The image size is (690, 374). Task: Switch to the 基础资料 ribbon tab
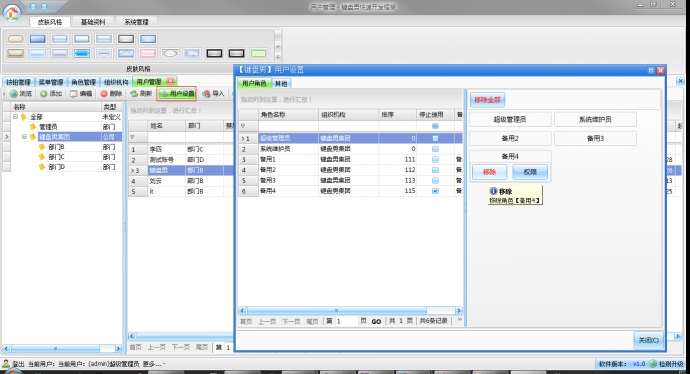[x=93, y=22]
